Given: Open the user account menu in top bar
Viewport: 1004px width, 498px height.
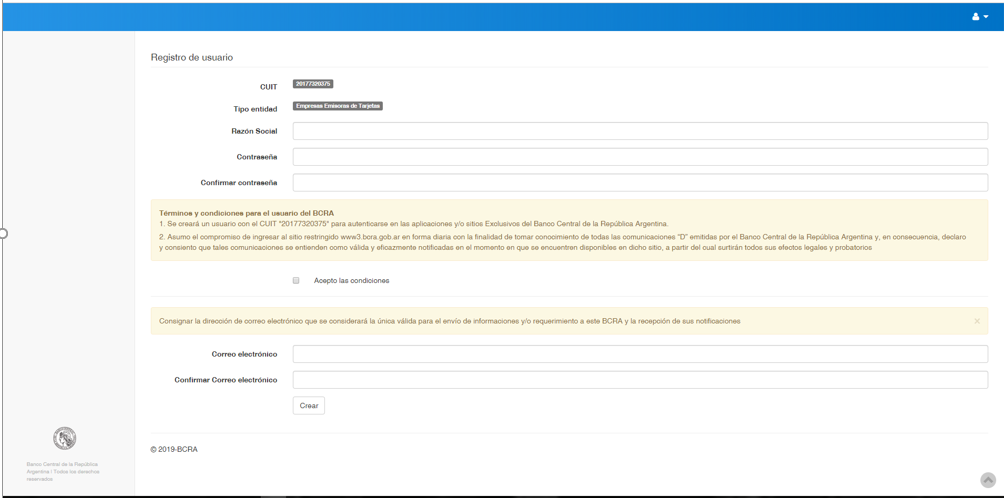Looking at the screenshot, I should (x=979, y=16).
